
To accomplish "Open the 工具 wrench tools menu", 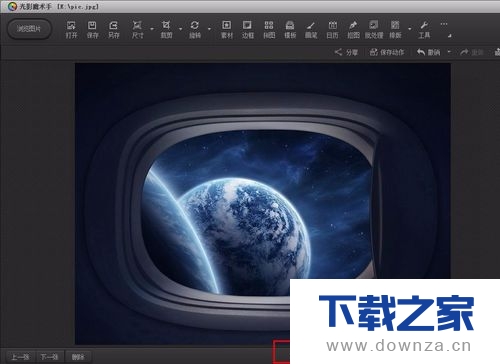I will click(424, 30).
